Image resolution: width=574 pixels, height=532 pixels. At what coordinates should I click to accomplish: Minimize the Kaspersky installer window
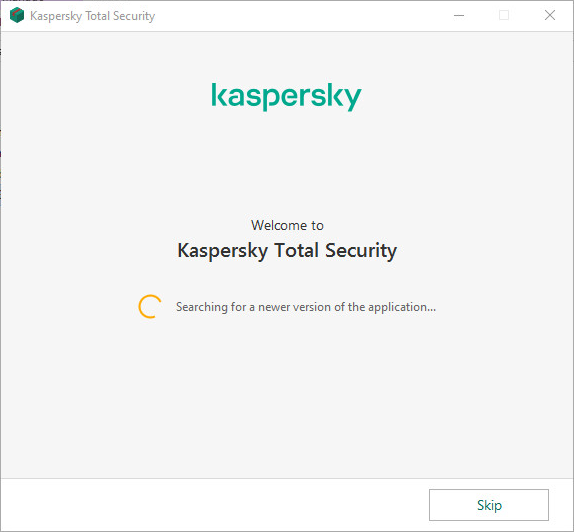click(459, 15)
